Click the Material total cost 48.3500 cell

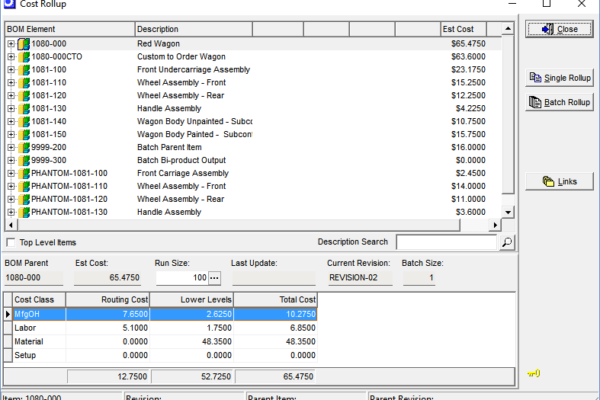(276, 341)
